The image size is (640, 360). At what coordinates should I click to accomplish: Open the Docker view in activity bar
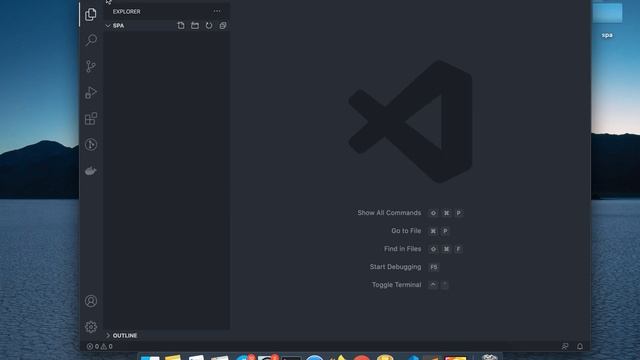91,171
